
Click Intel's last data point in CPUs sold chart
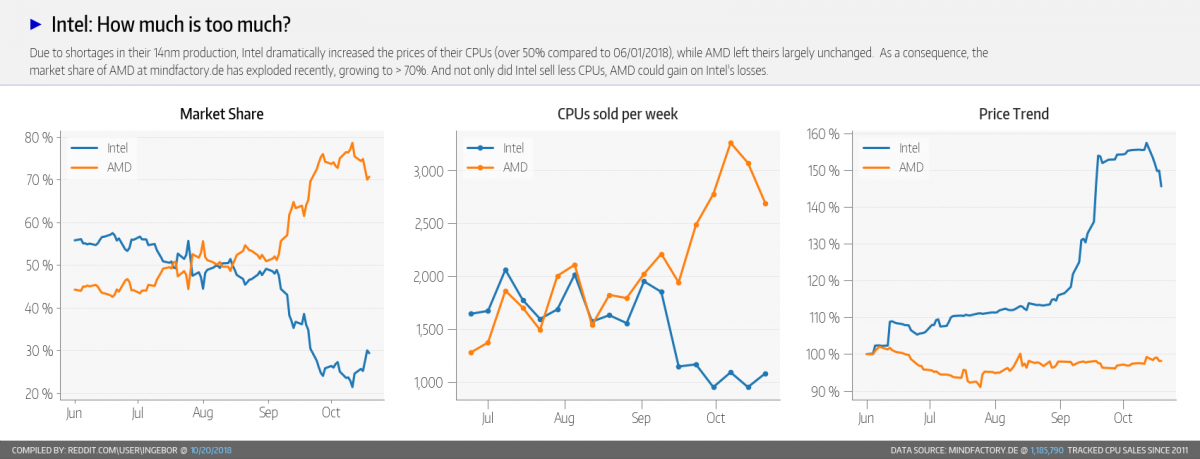(x=765, y=374)
